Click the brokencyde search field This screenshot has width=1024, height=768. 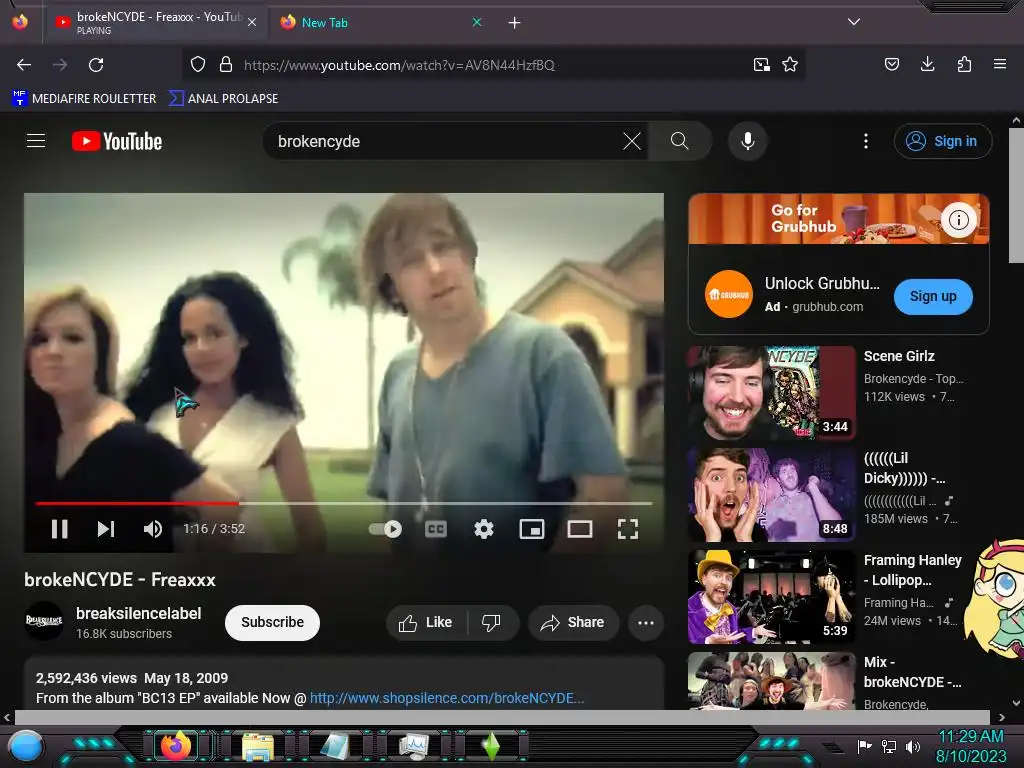coord(444,141)
